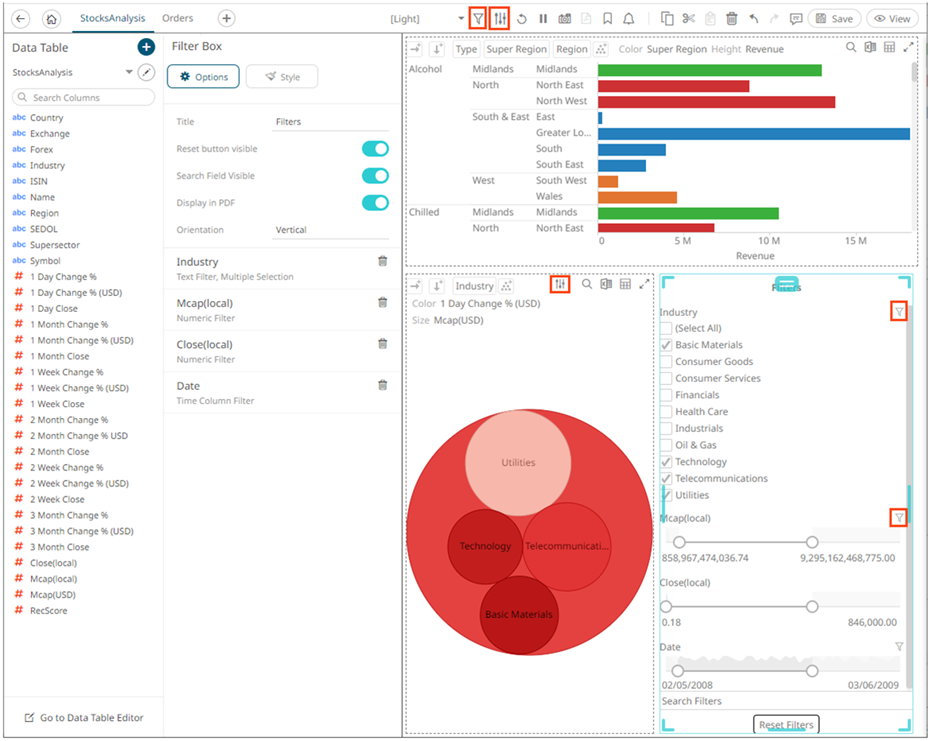Image resolution: width=930 pixels, height=741 pixels.
Task: Click the Reset Filters button
Action: 786,725
